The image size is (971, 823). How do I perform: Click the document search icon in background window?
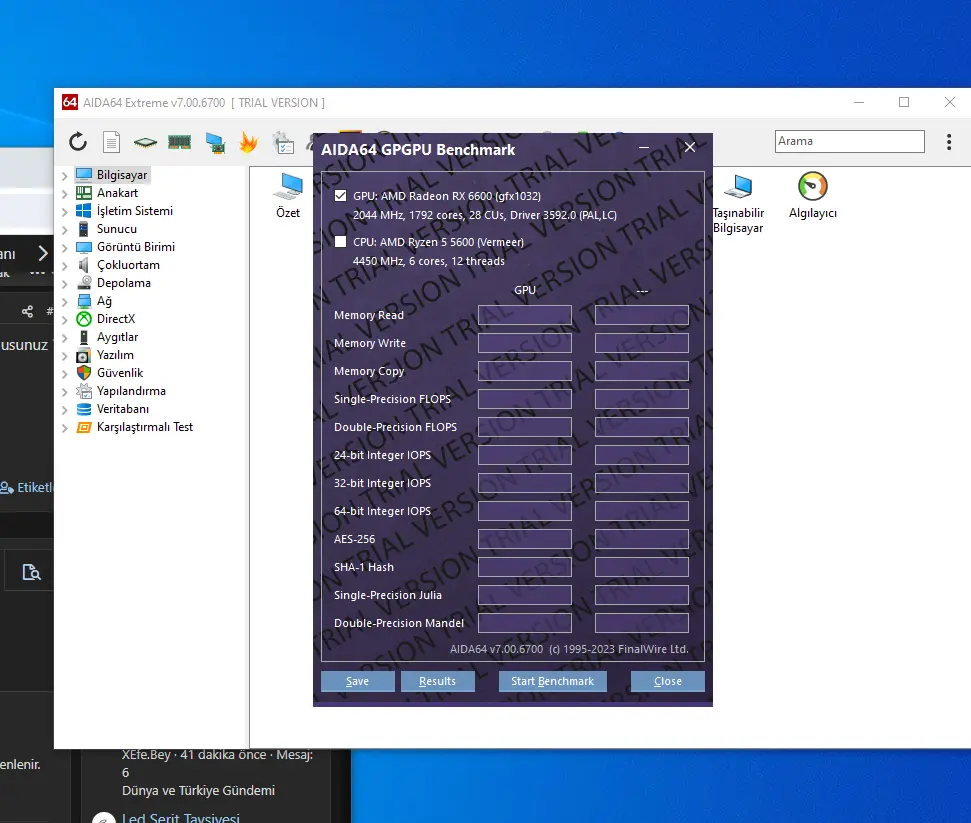[31, 572]
